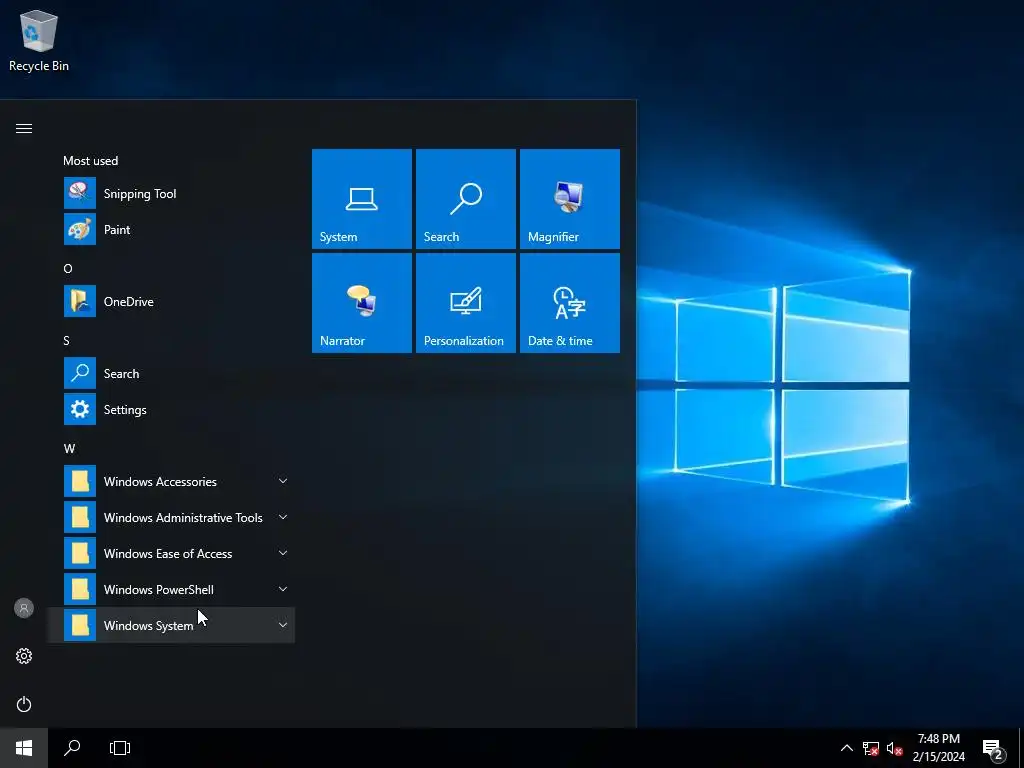Open OneDrive in the app list
This screenshot has width=1024, height=768.
171,301
